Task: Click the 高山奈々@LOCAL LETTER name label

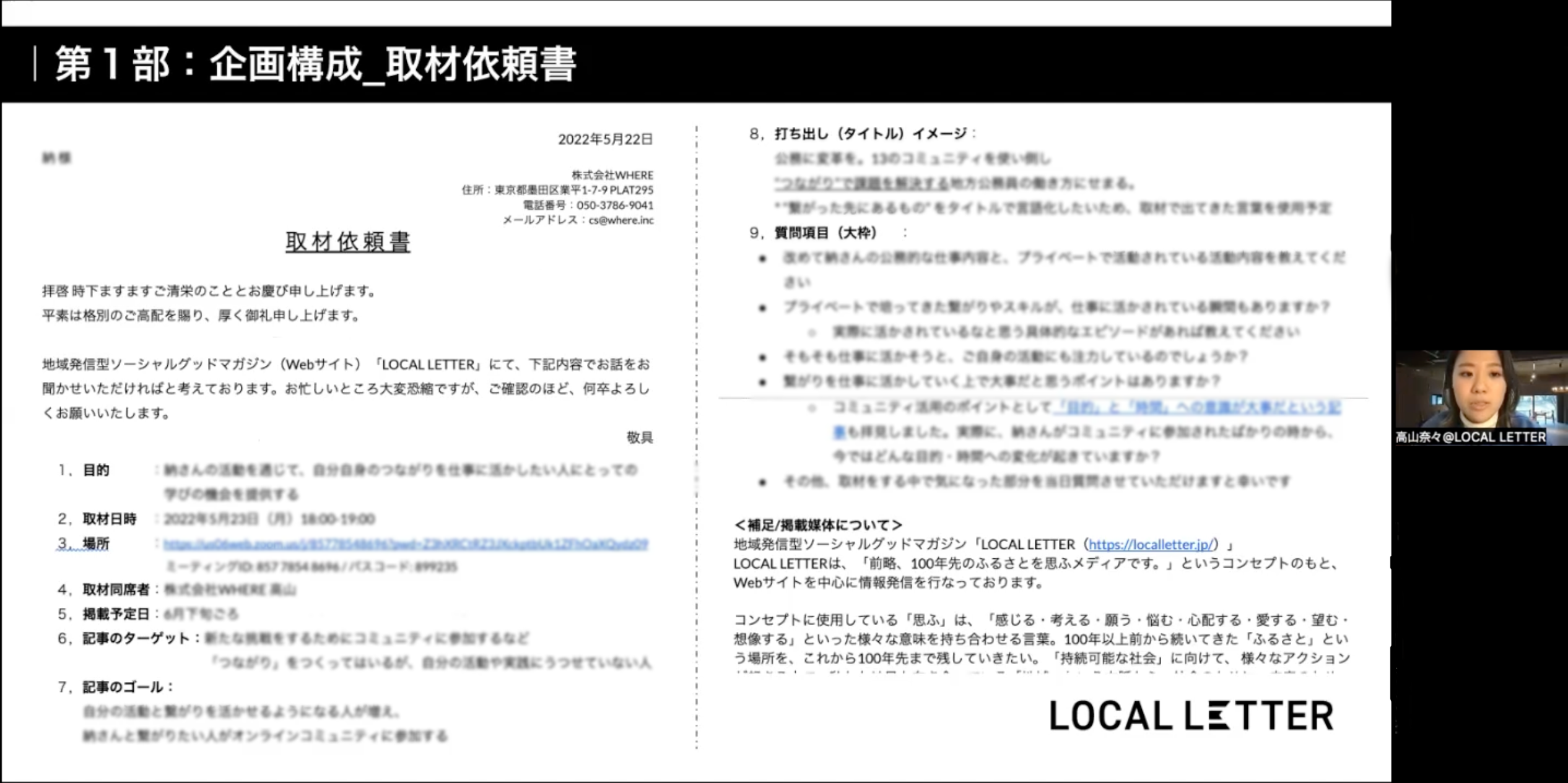Action: [x=1470, y=437]
